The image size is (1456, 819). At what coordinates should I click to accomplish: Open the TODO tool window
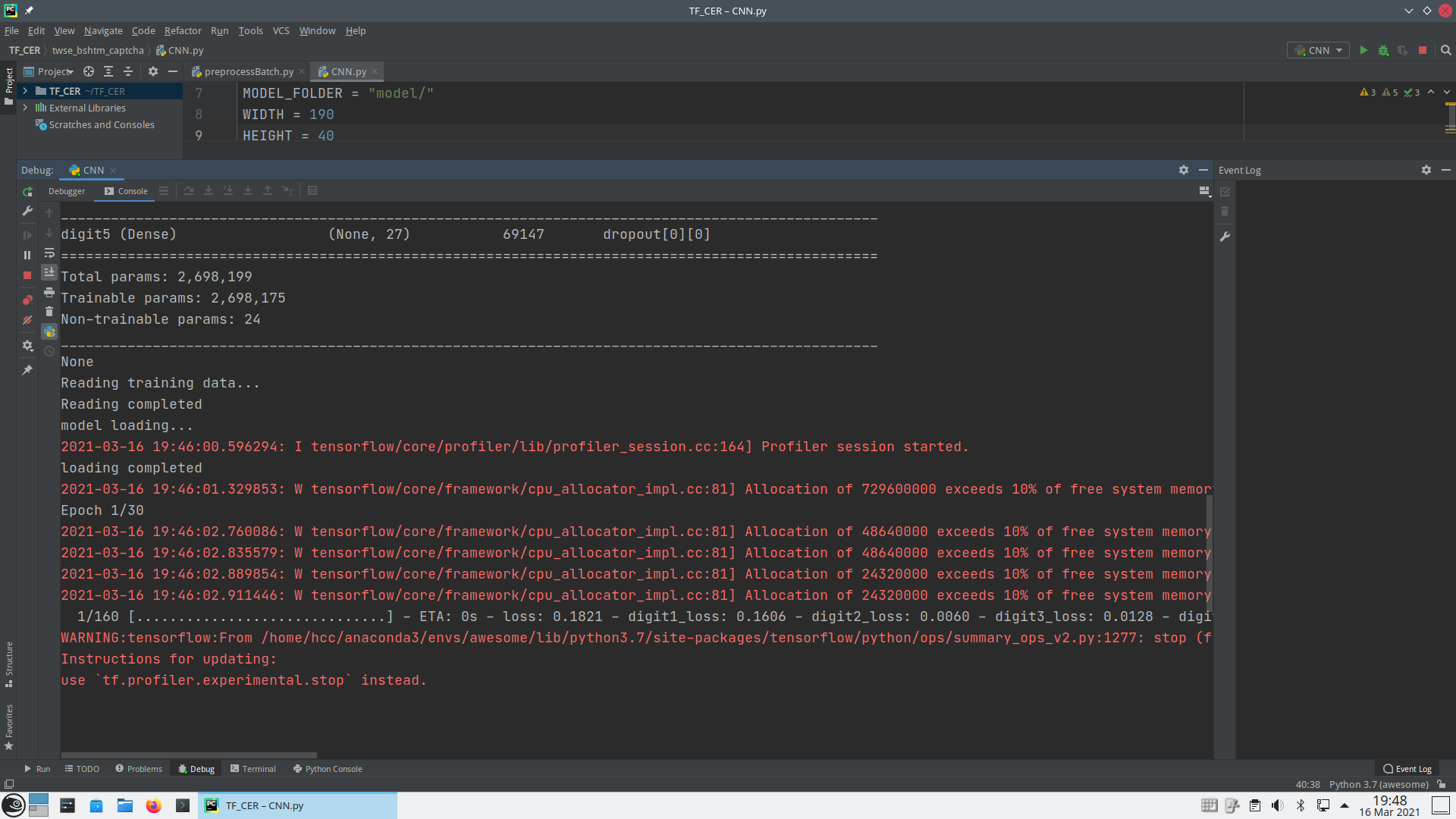[x=82, y=769]
